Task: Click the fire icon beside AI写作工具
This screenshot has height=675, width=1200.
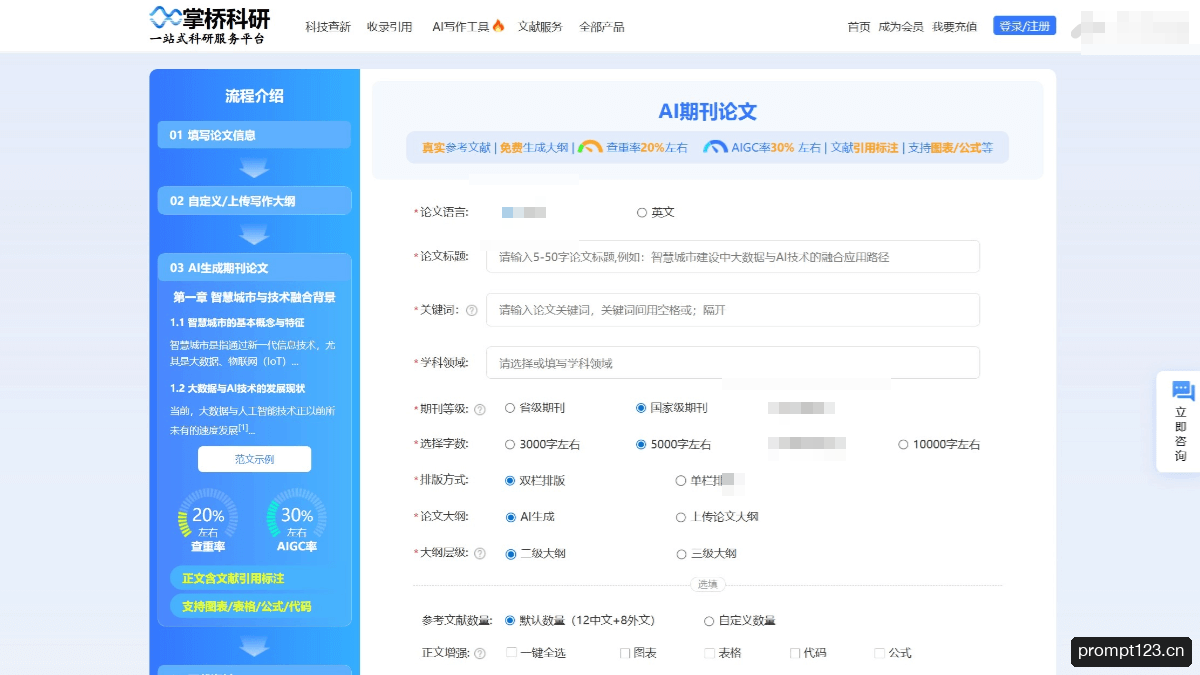Action: click(498, 26)
